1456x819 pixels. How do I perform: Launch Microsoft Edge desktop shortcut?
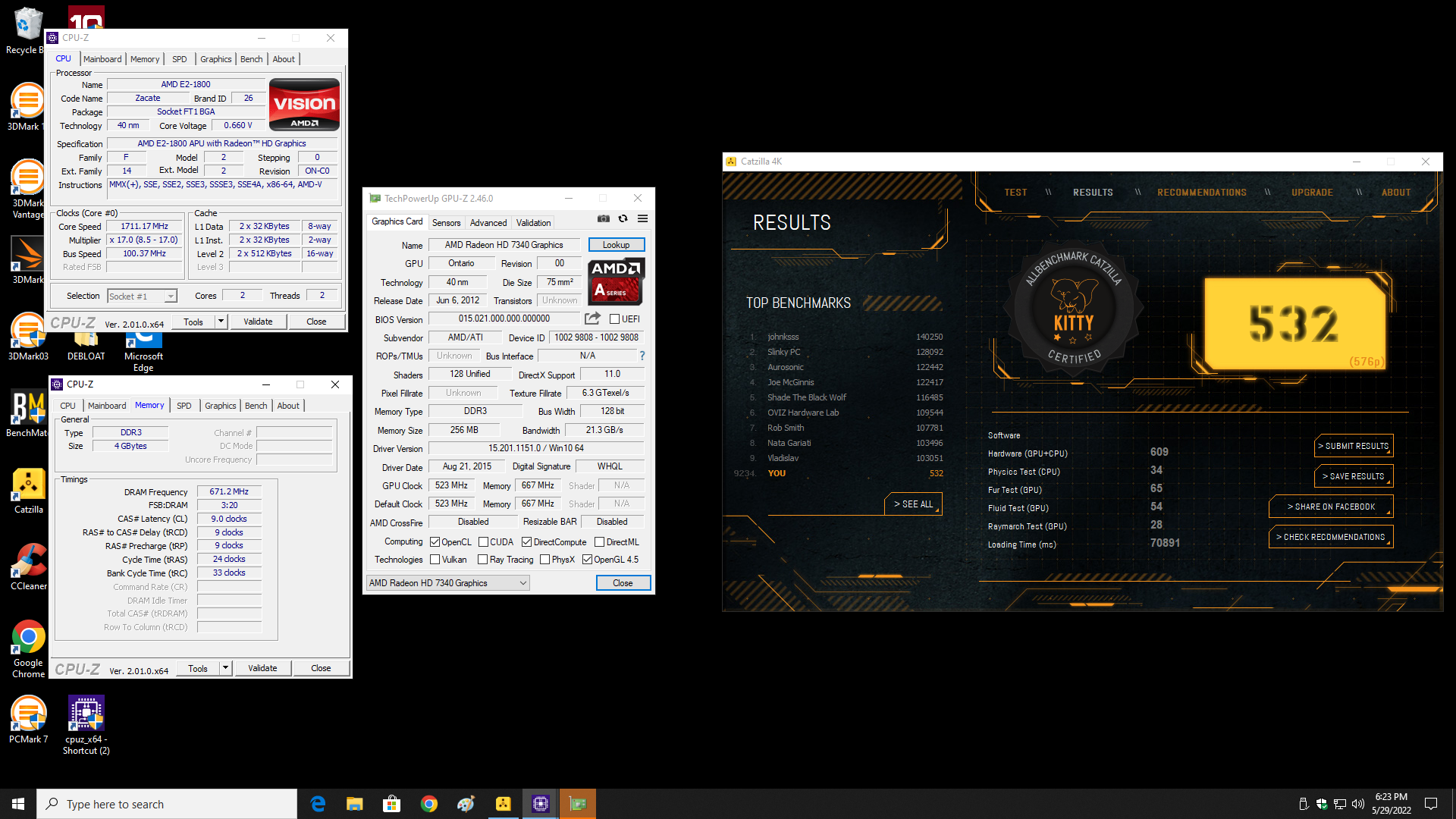pos(143,352)
